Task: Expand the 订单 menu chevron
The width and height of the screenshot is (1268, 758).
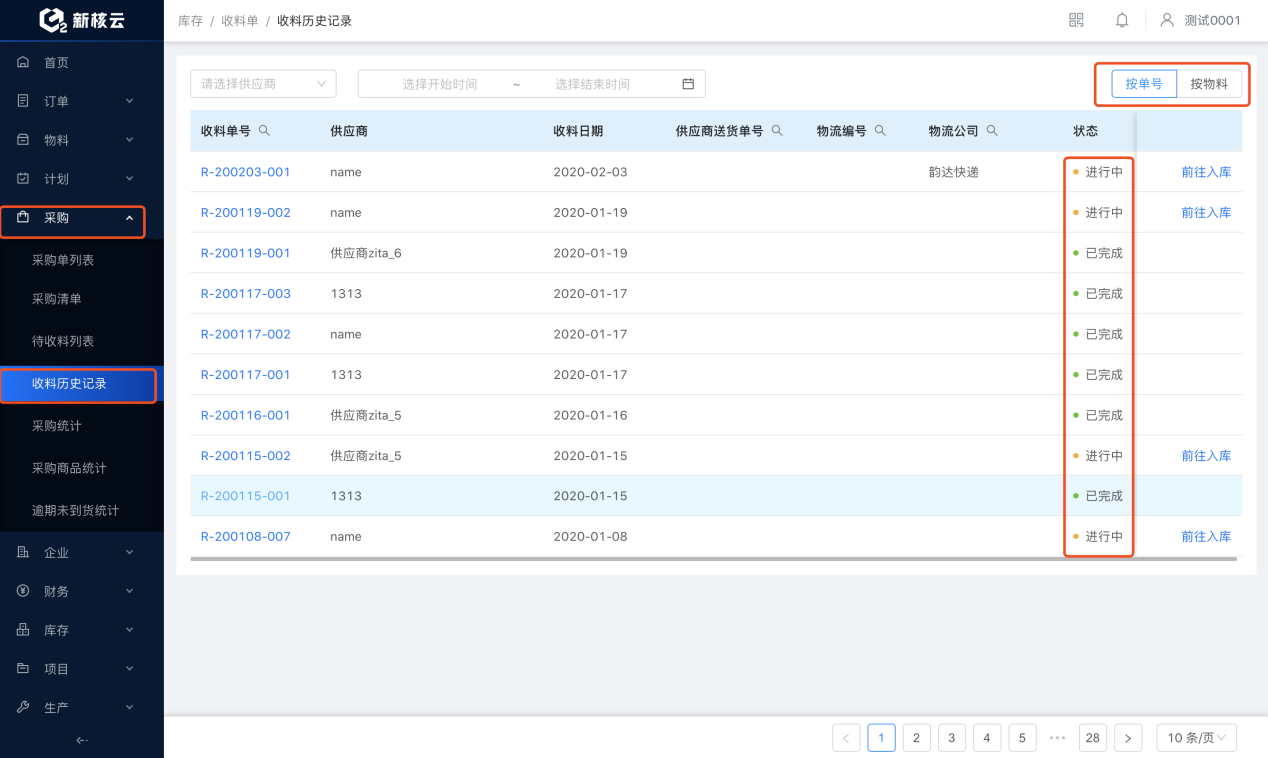Action: 129,101
